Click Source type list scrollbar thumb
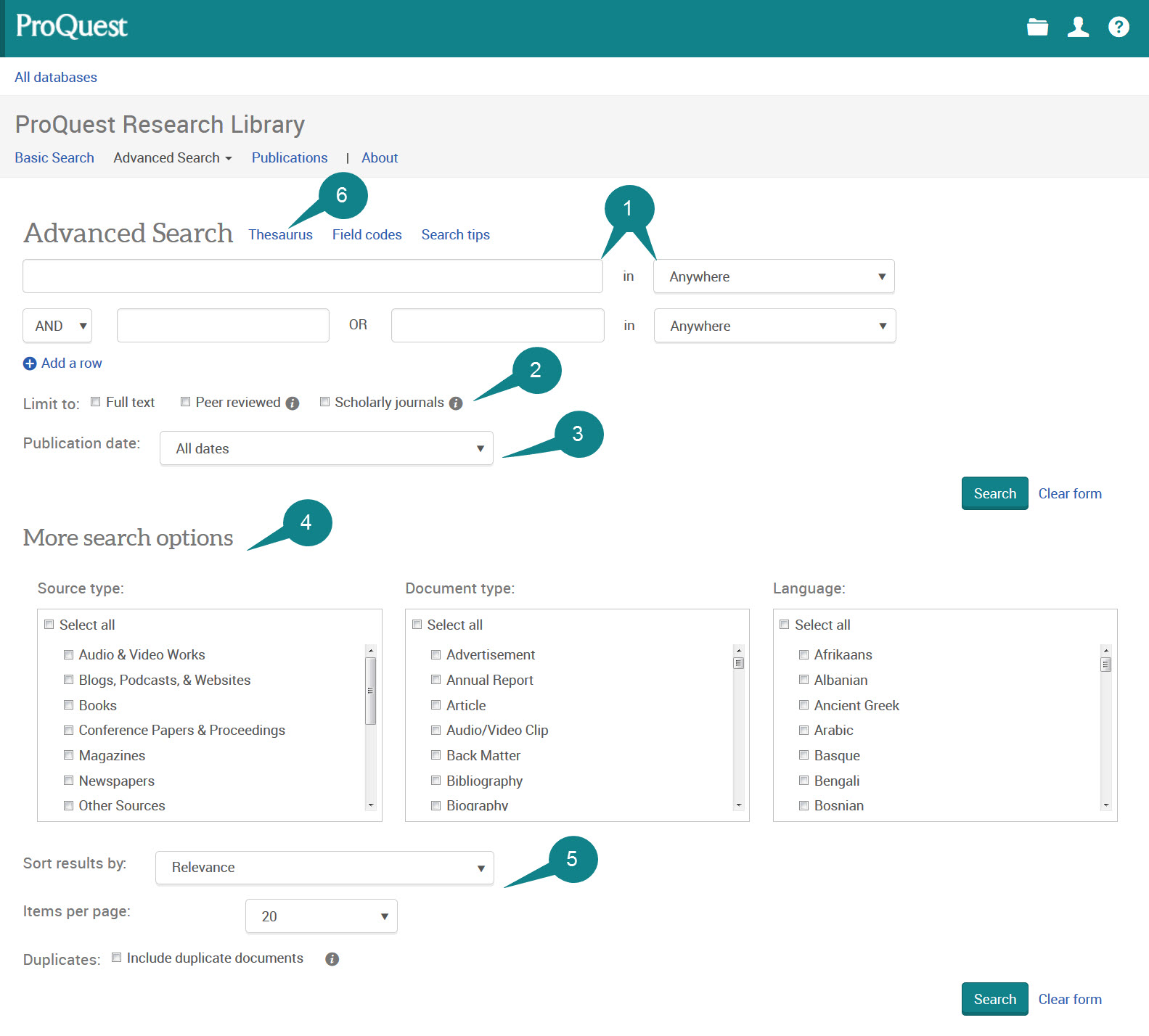The width and height of the screenshot is (1149, 1036). 371,691
